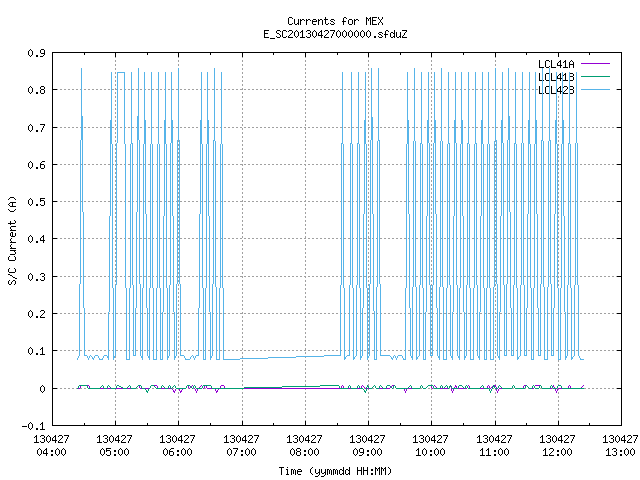
Task: Click the 130427 12:00 time tick label
Action: (557, 445)
